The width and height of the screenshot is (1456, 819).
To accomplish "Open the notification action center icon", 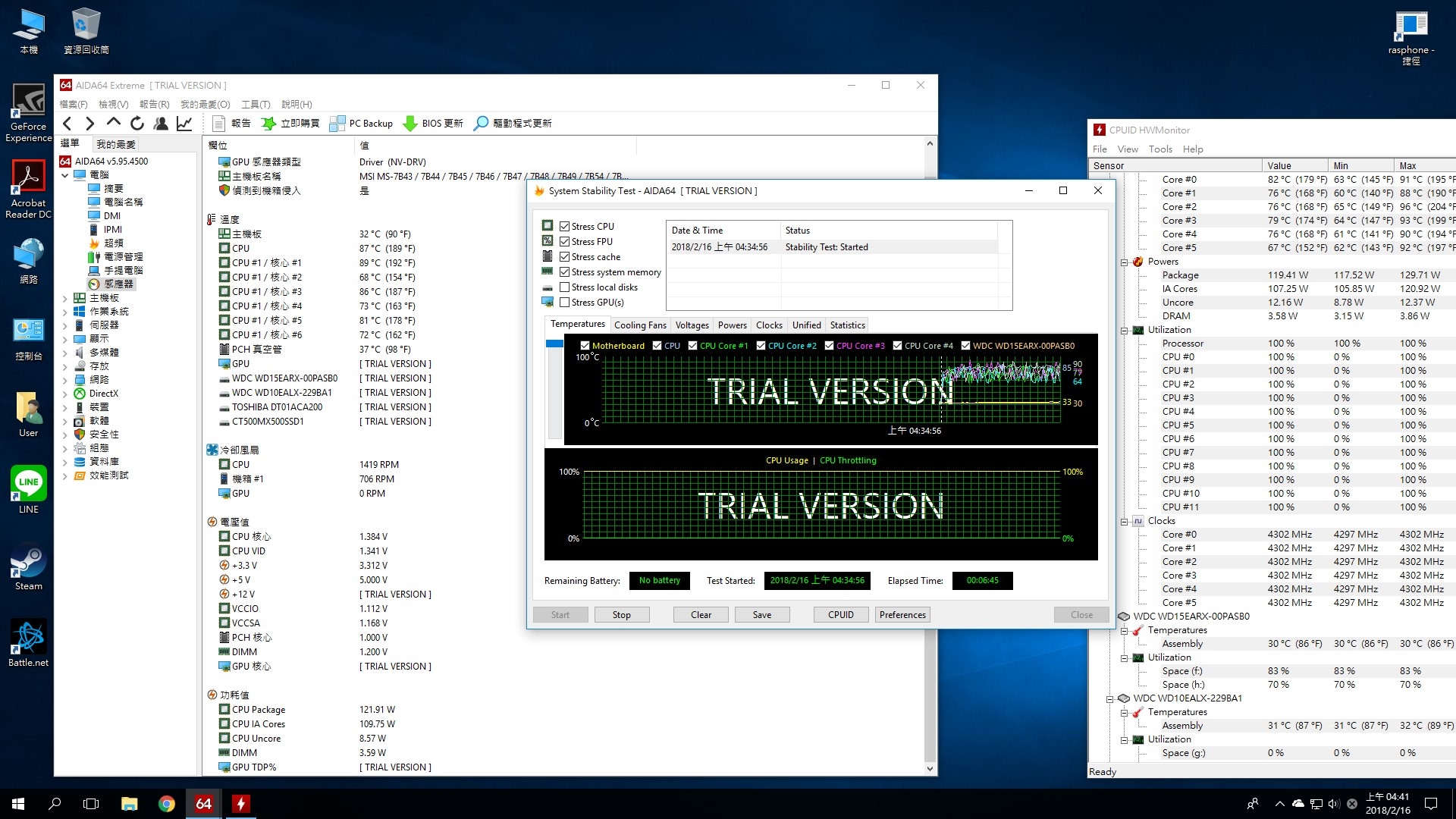I will [1431, 804].
